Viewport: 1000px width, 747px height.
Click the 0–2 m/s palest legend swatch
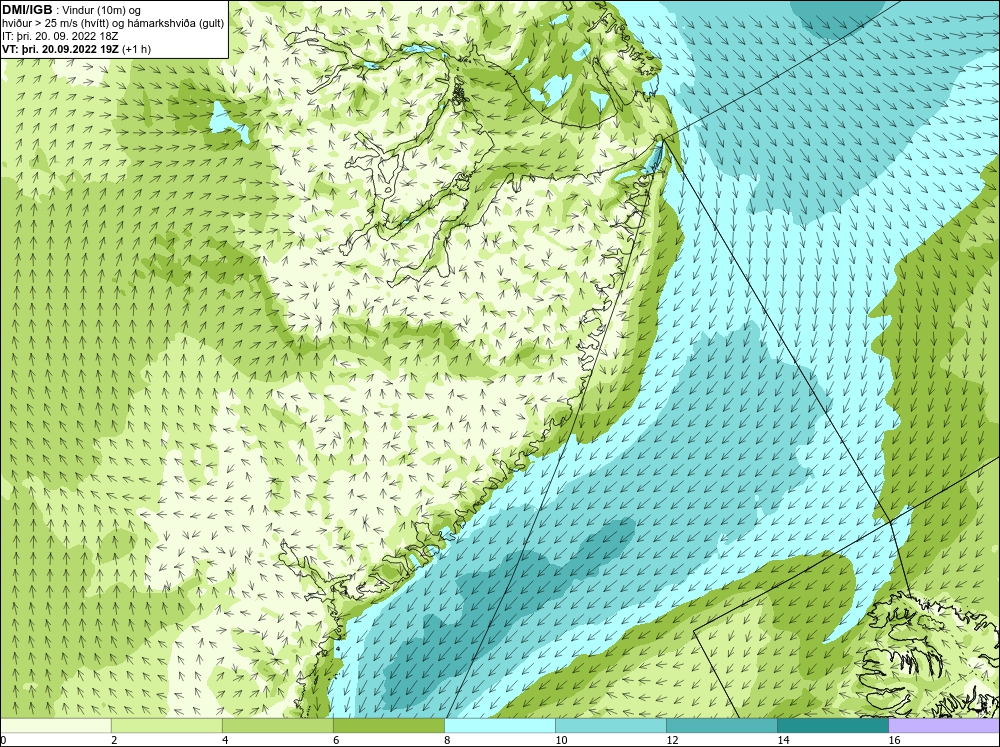[56, 726]
